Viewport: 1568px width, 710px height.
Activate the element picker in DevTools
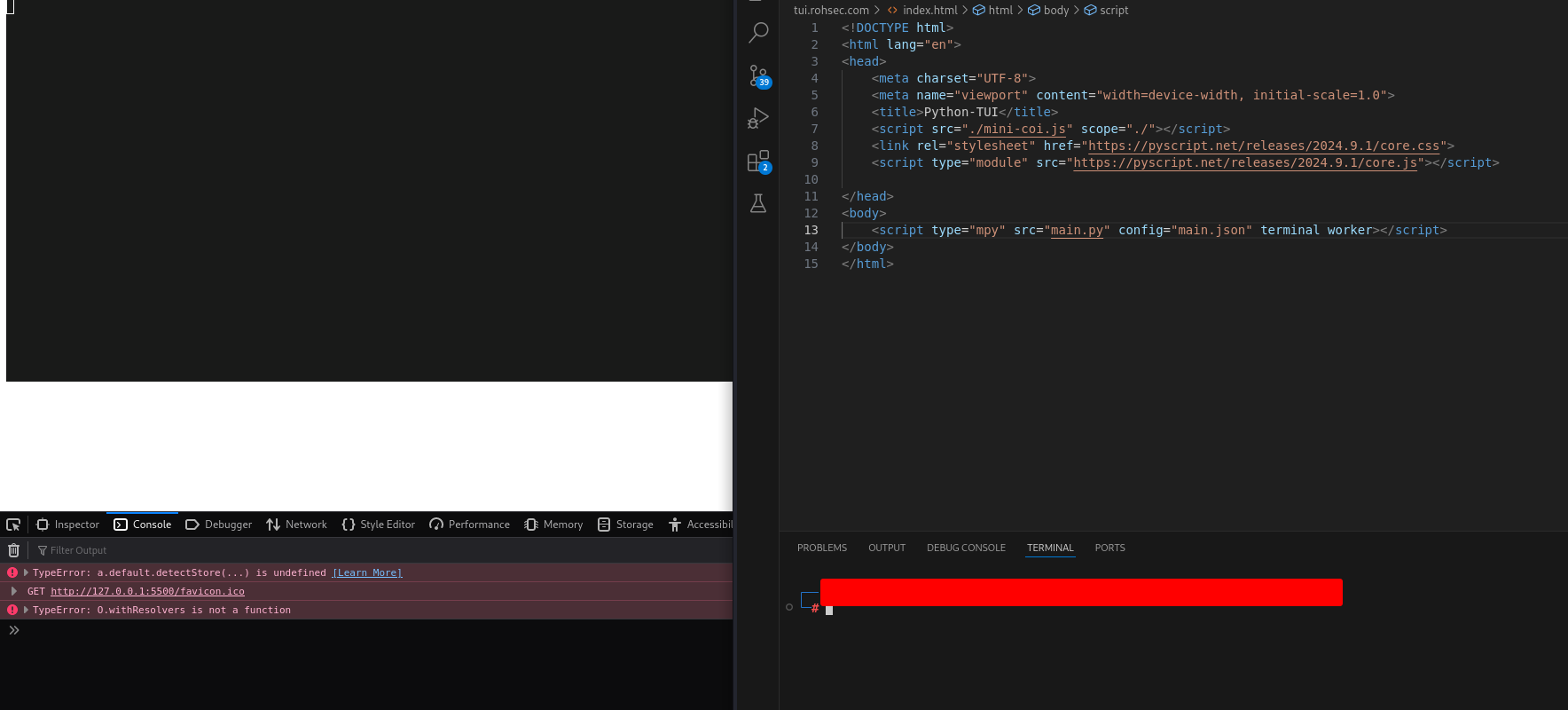[13, 525]
